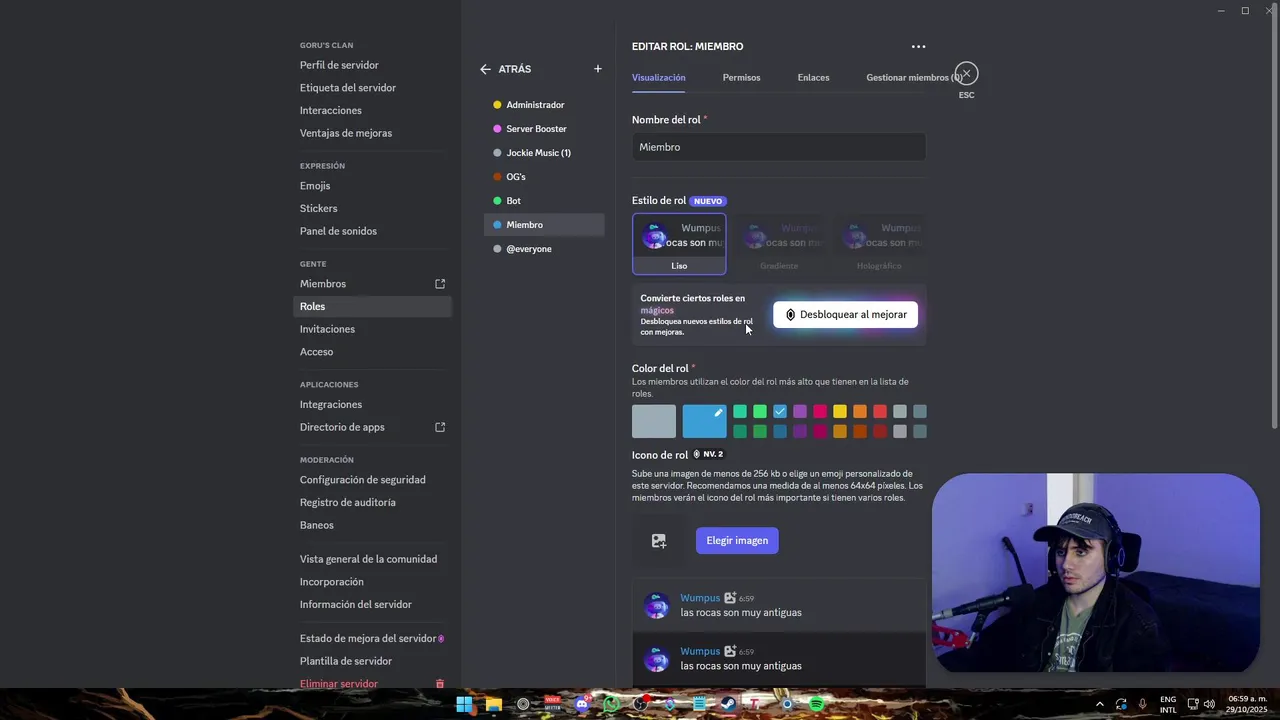
Task: Select the yellow color swatch
Action: tap(840, 411)
